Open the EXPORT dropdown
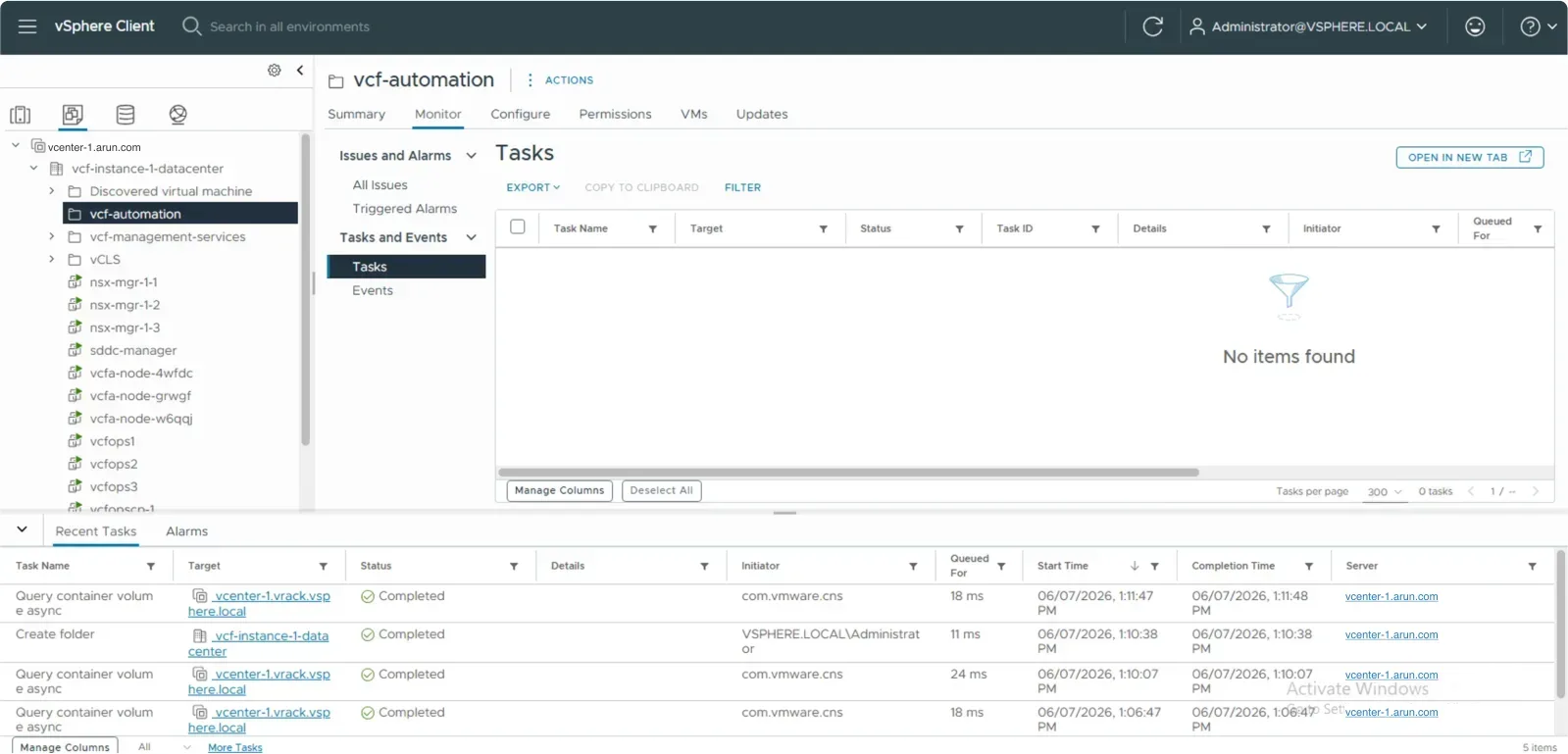1568x754 pixels. (x=533, y=187)
